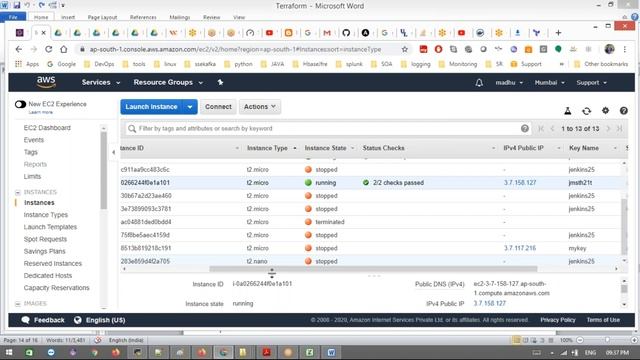Click the Chrome profile avatar
The width and height of the screenshot is (640, 360).
click(609, 49)
